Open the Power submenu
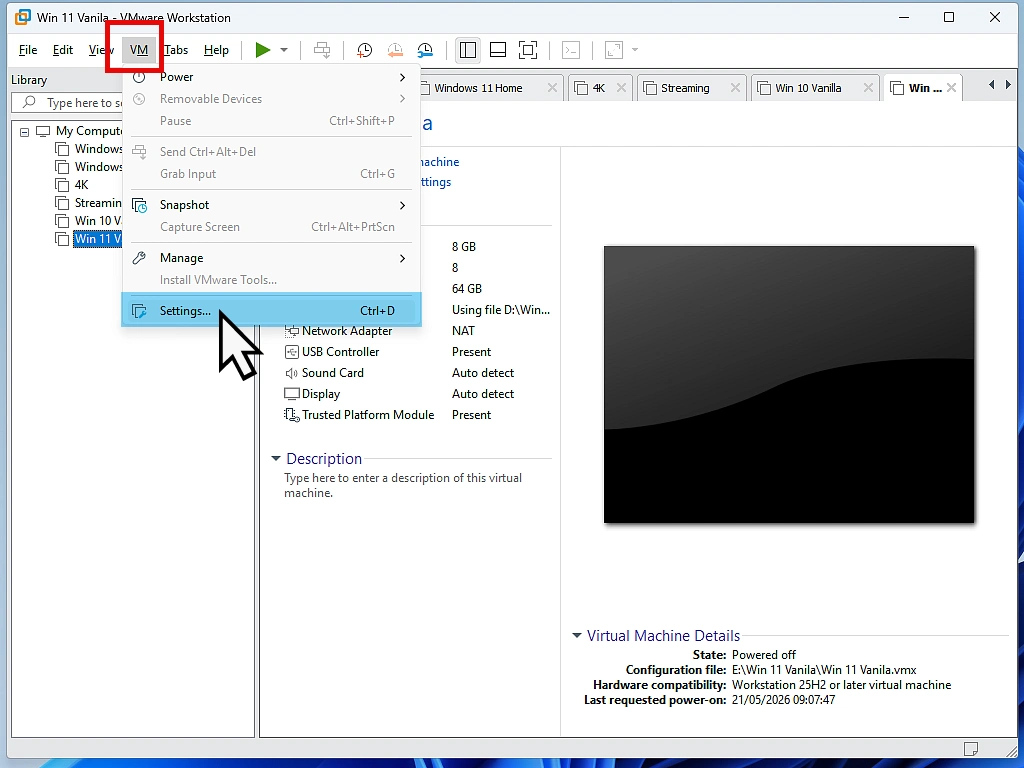1024x768 pixels. pos(271,77)
